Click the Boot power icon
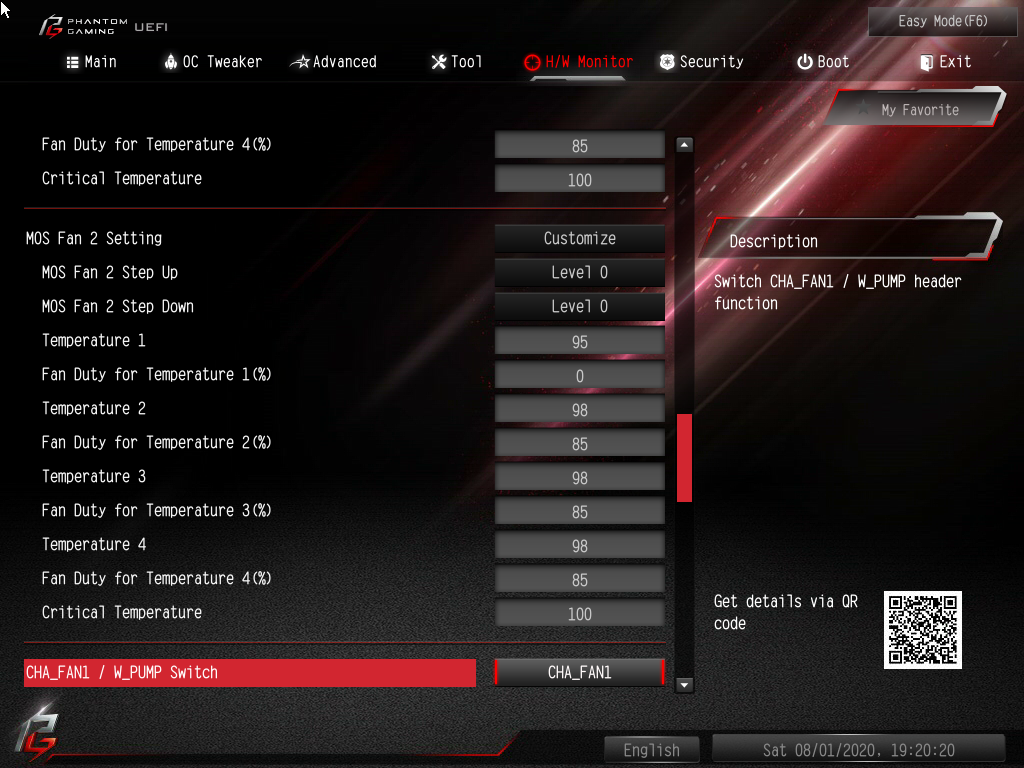The image size is (1024, 768). click(x=805, y=62)
